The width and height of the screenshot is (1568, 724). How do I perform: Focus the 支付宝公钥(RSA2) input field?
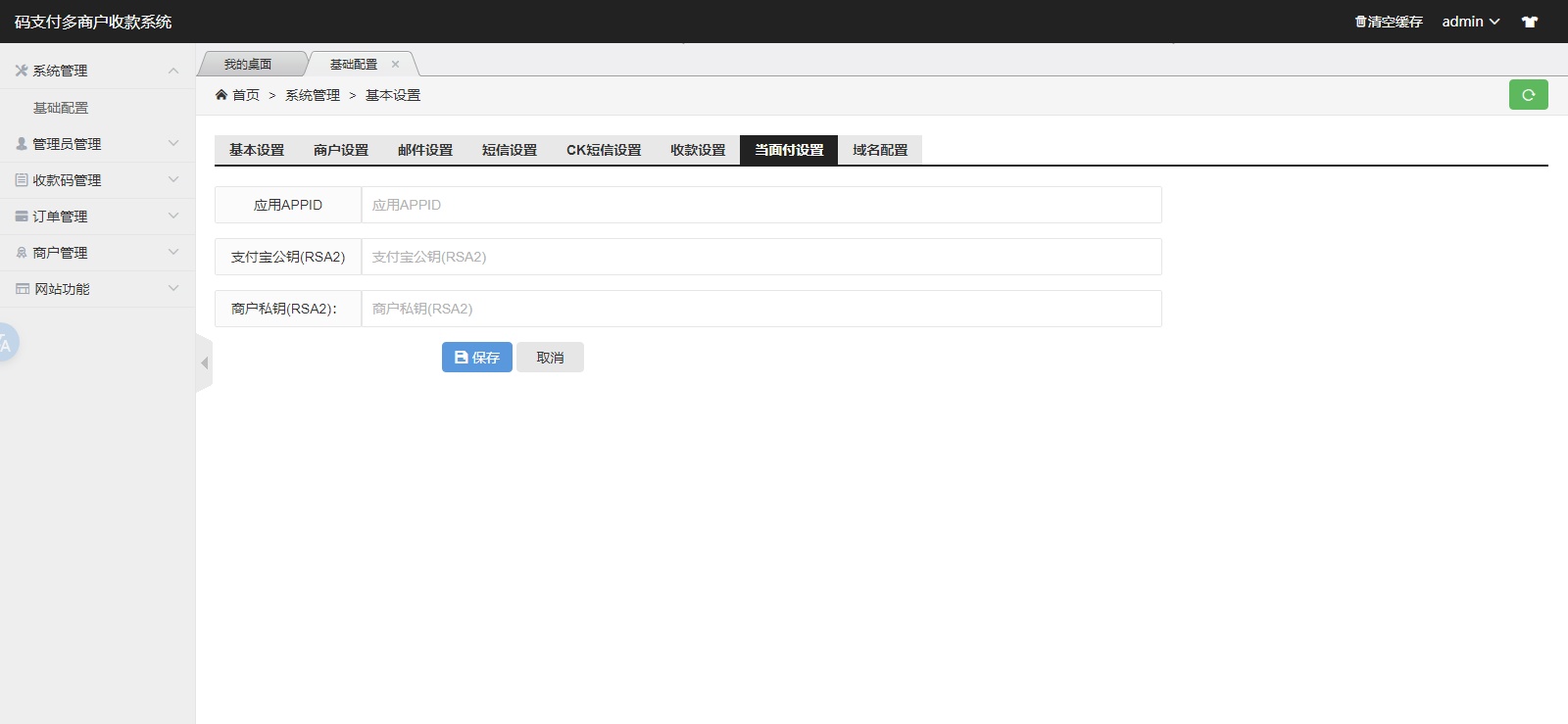pos(761,257)
